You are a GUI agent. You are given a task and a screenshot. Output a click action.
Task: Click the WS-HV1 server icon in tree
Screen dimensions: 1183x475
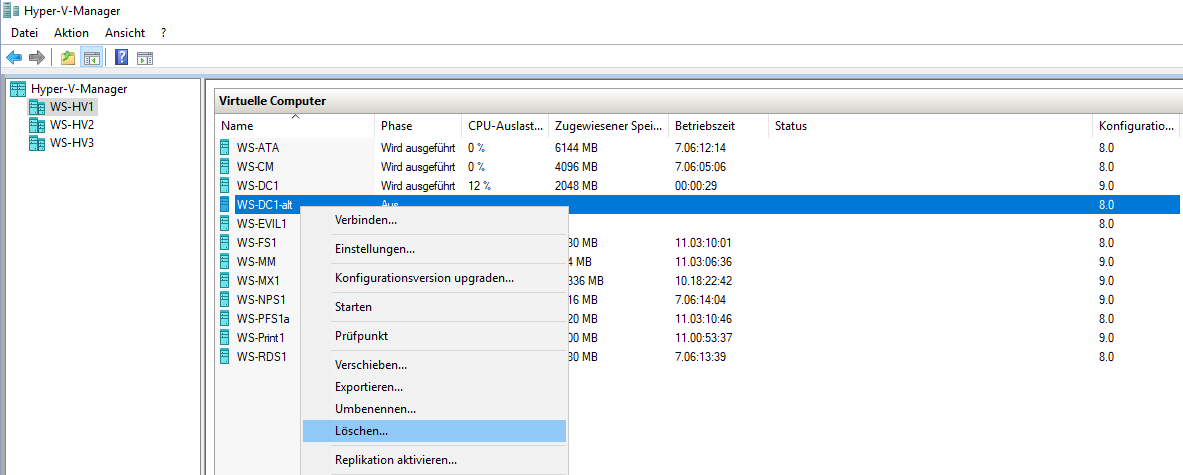click(x=37, y=107)
